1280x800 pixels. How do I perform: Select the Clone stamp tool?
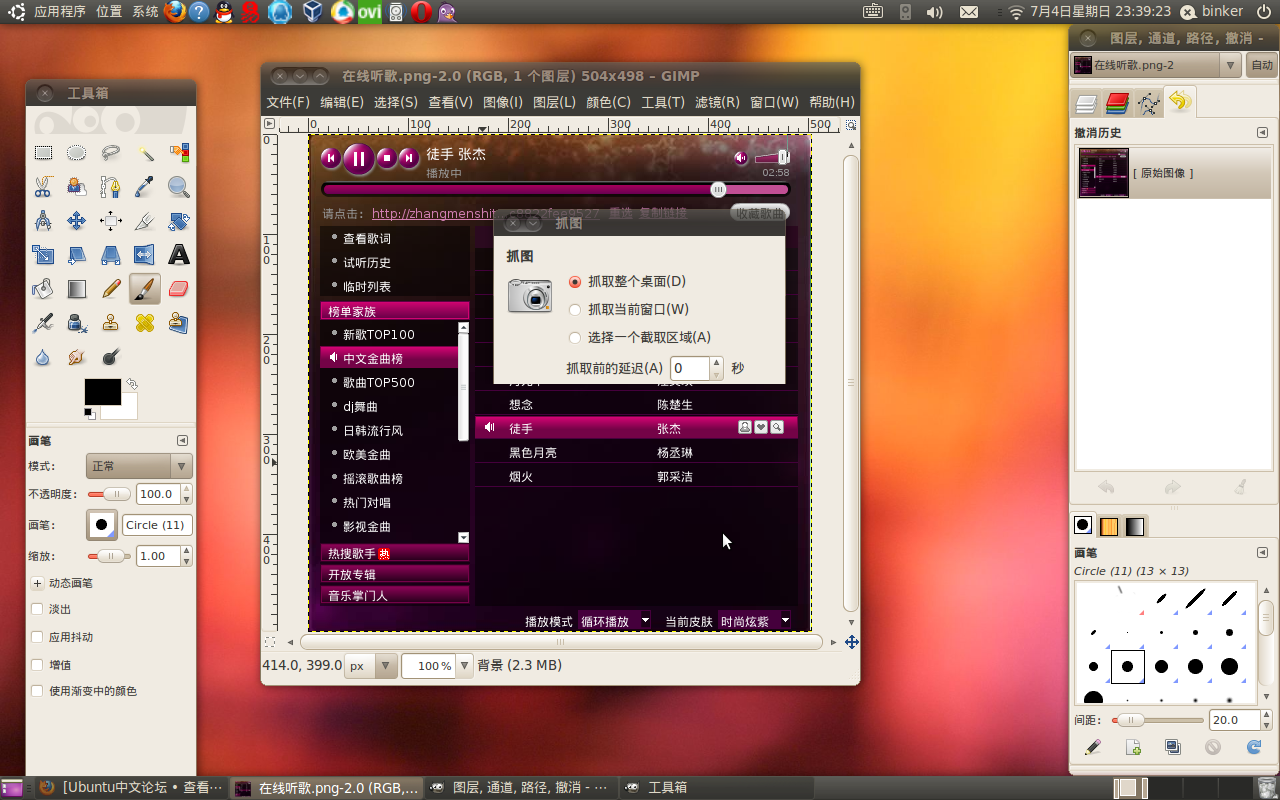click(111, 323)
